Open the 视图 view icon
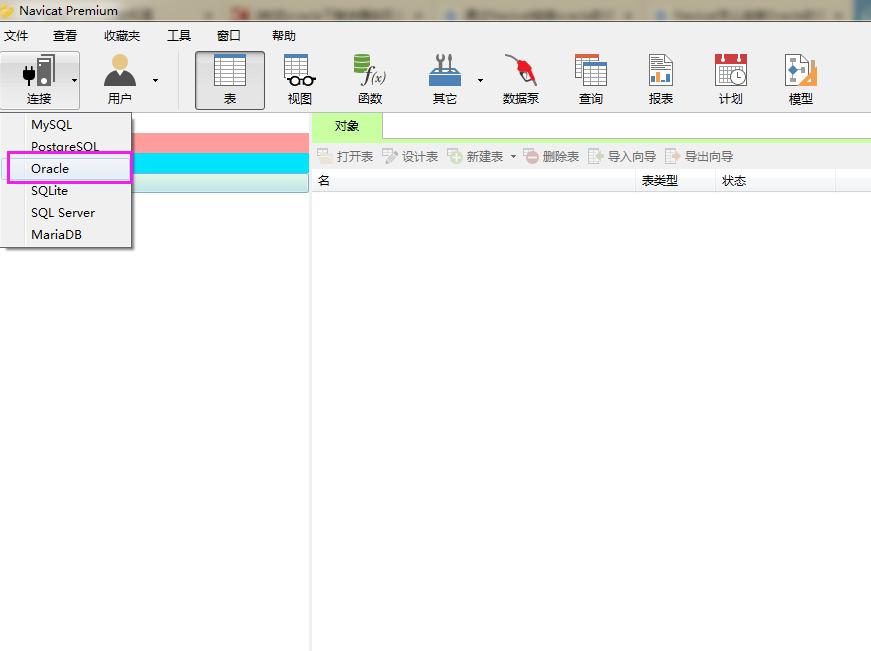This screenshot has width=871, height=651. (299, 71)
